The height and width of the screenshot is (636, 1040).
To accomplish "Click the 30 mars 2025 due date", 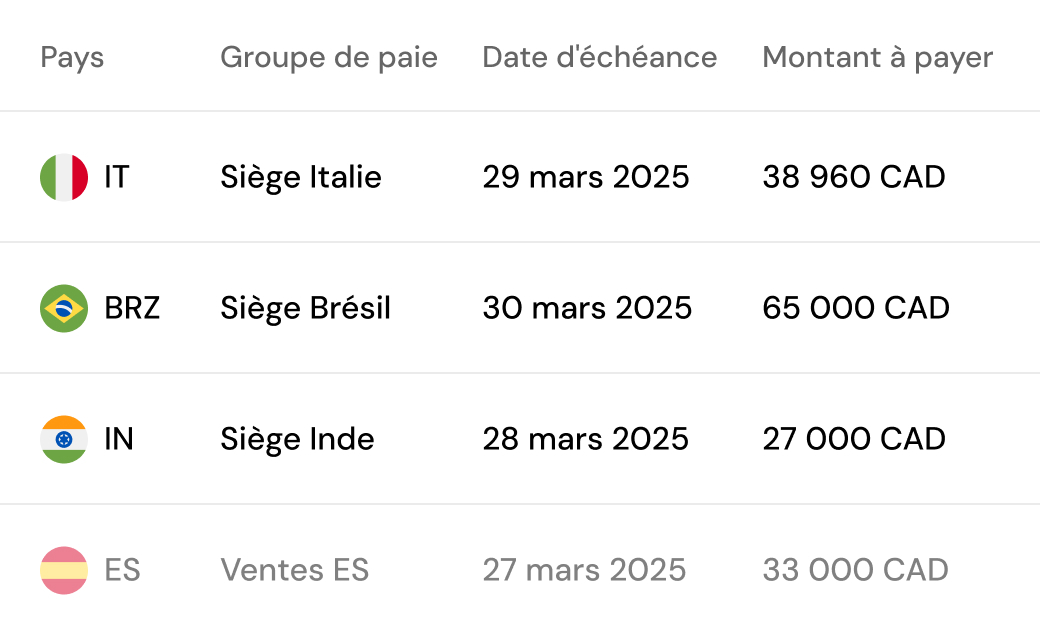I will pos(588,308).
